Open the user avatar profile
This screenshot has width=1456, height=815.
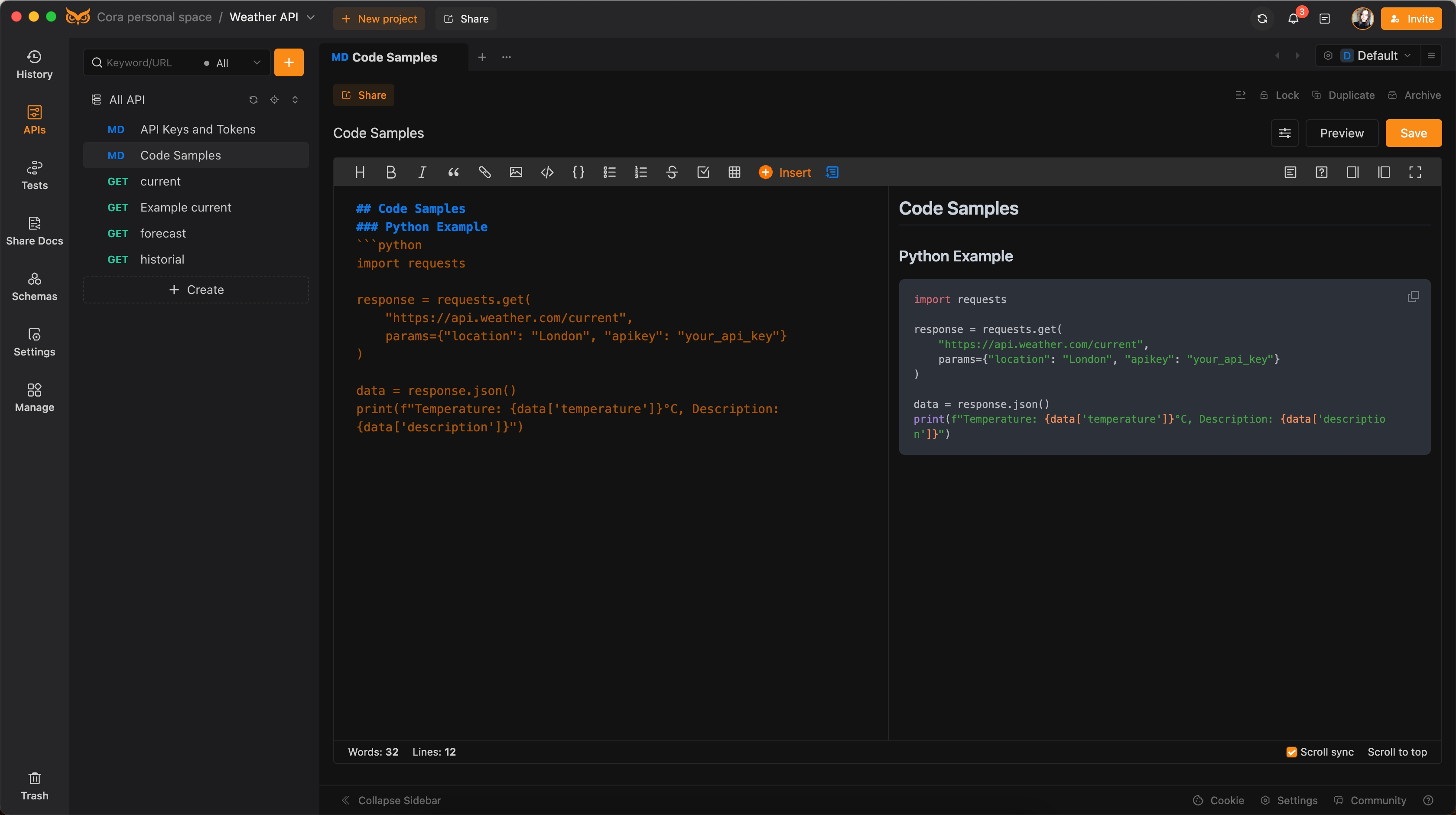(x=1362, y=19)
